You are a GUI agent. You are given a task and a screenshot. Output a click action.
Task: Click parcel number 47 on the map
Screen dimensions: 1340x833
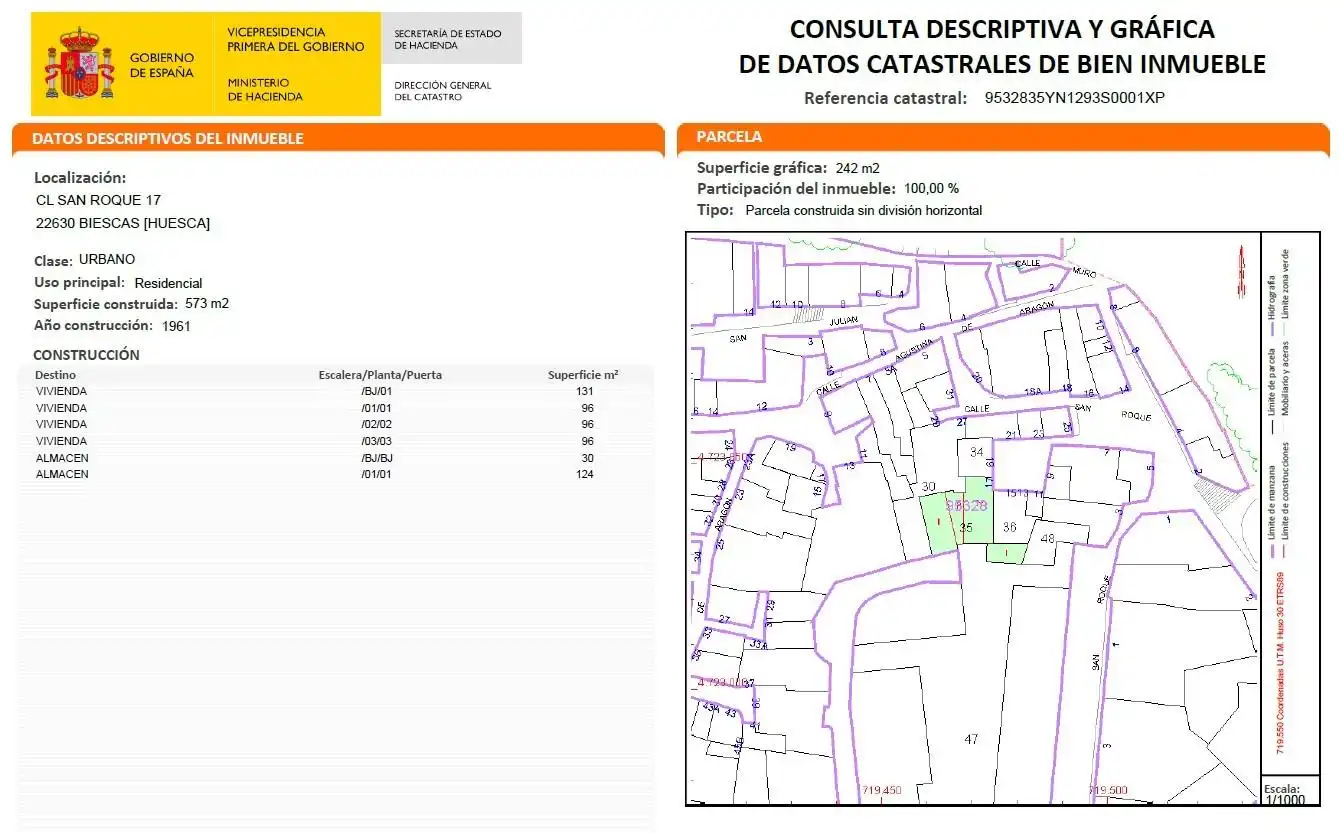[971, 739]
